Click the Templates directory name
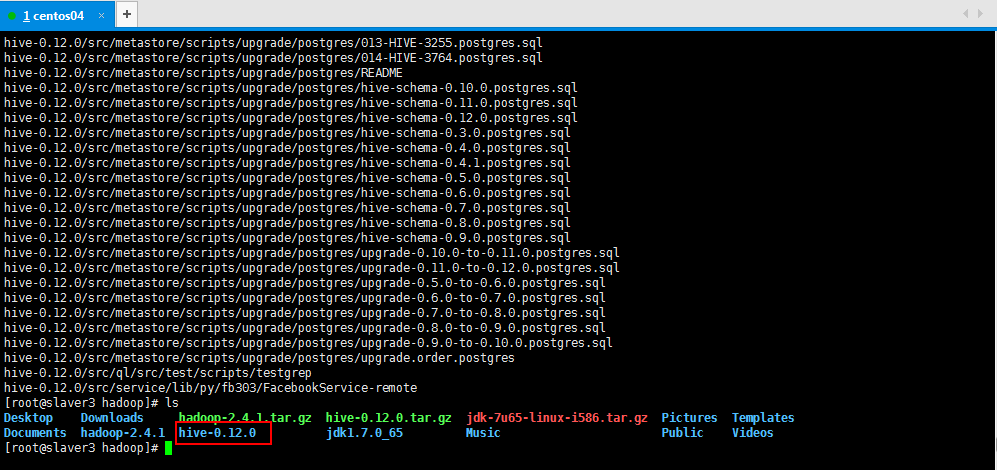Screen dimensions: 997x470 tap(763, 418)
